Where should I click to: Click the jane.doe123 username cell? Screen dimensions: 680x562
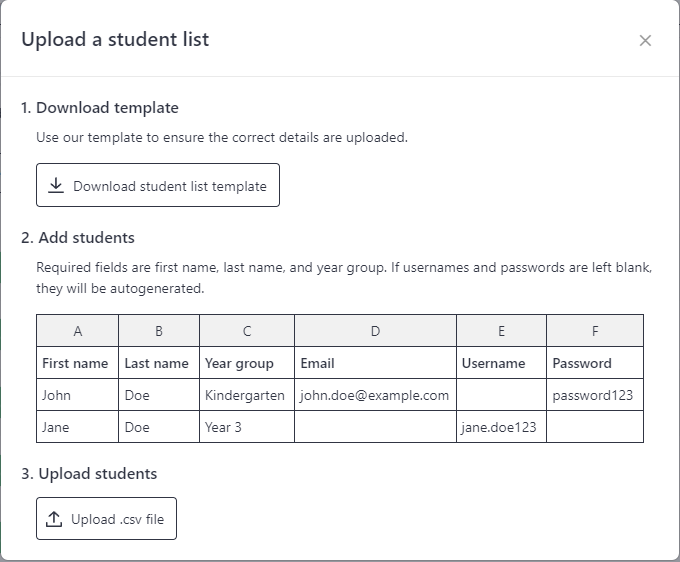[x=501, y=427]
